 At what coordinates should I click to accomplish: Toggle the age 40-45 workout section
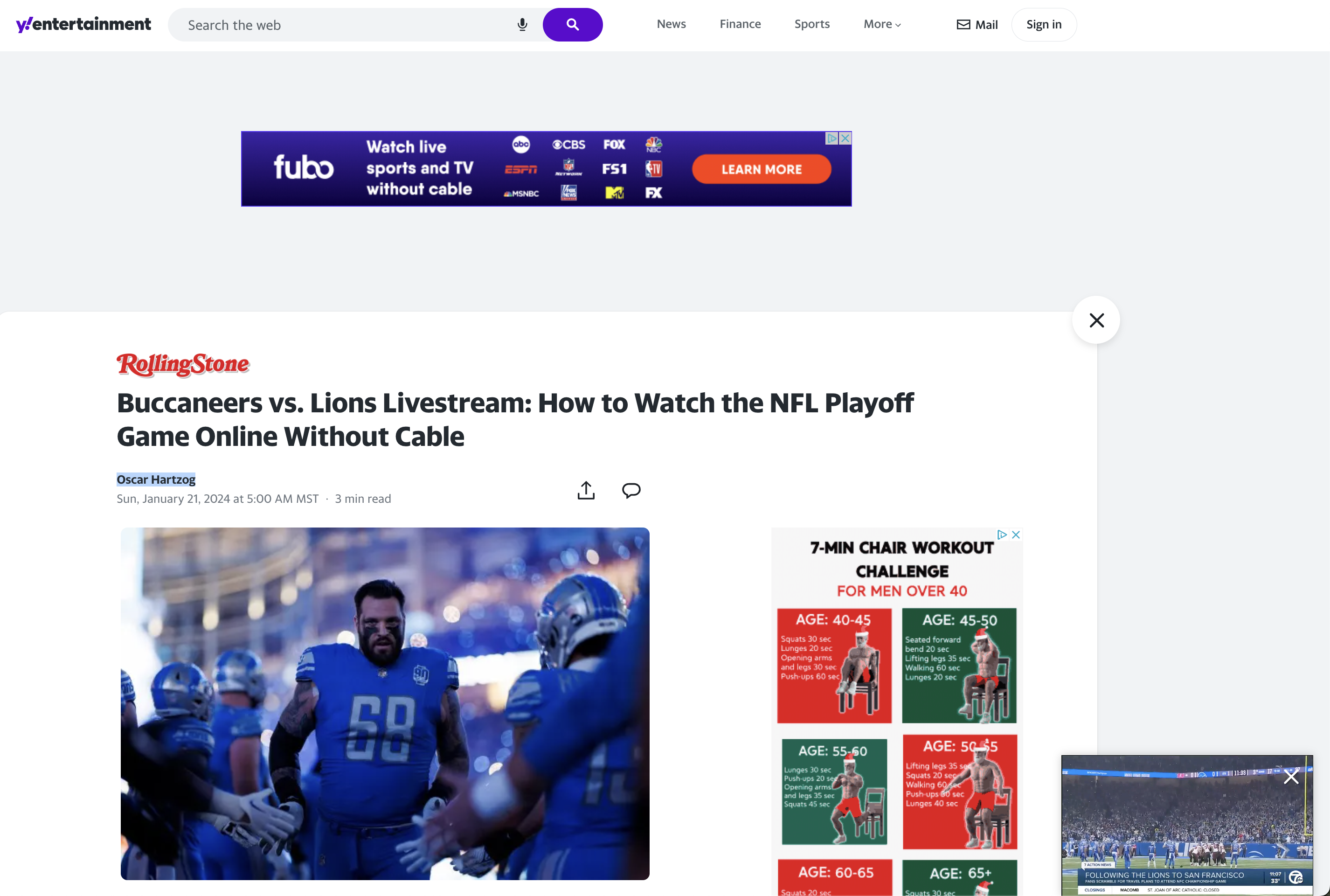[834, 664]
